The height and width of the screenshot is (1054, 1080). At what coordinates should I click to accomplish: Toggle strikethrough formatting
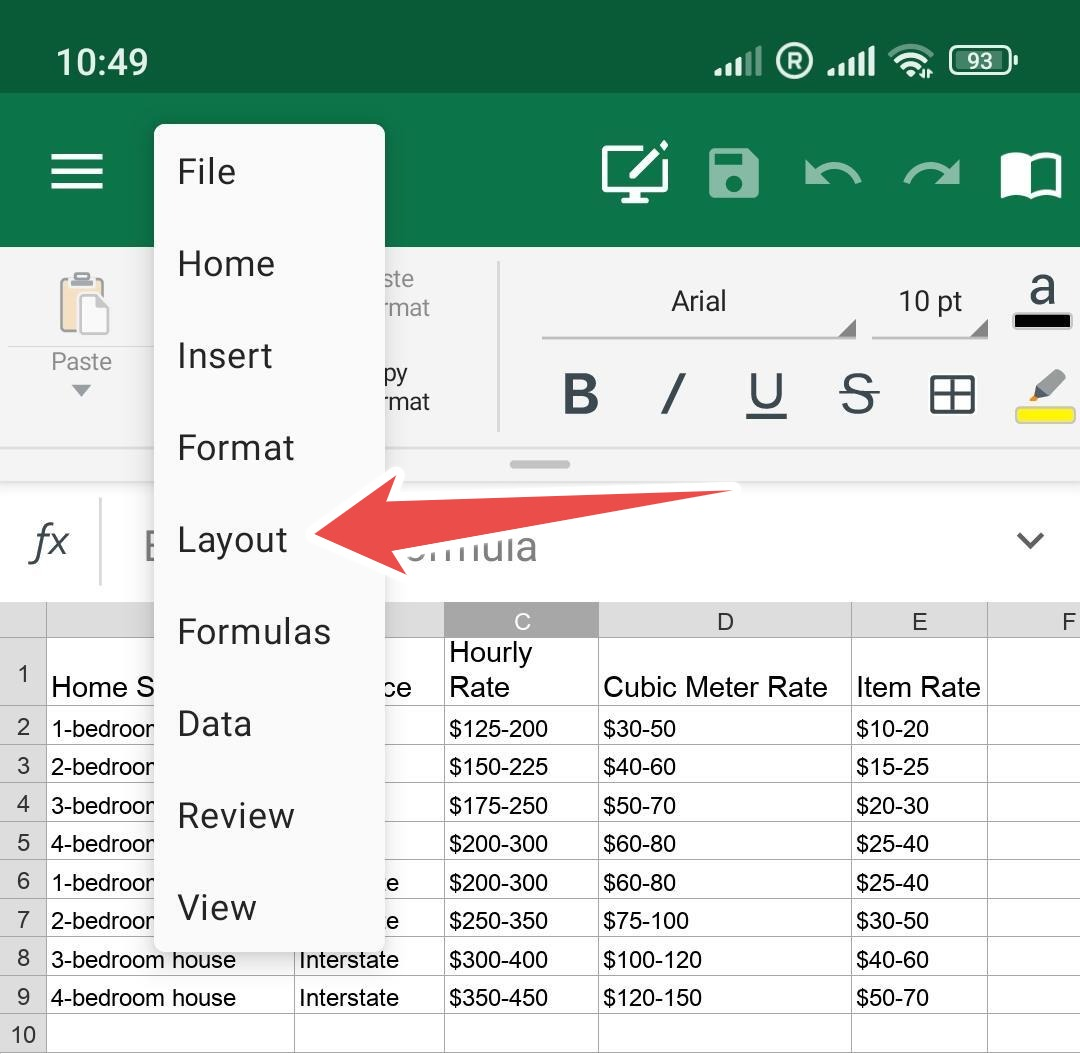pos(858,394)
